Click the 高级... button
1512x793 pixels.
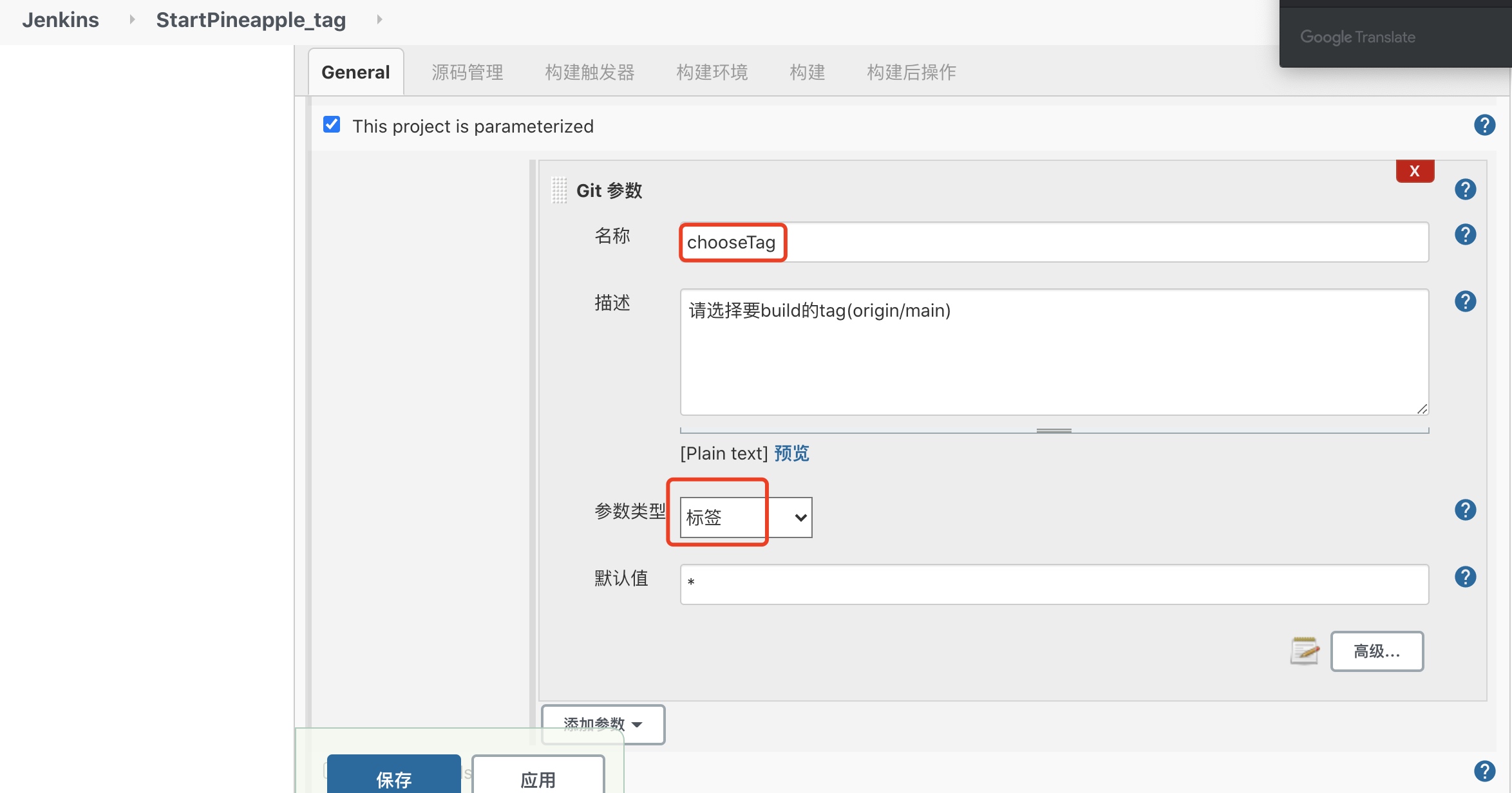click(x=1377, y=651)
